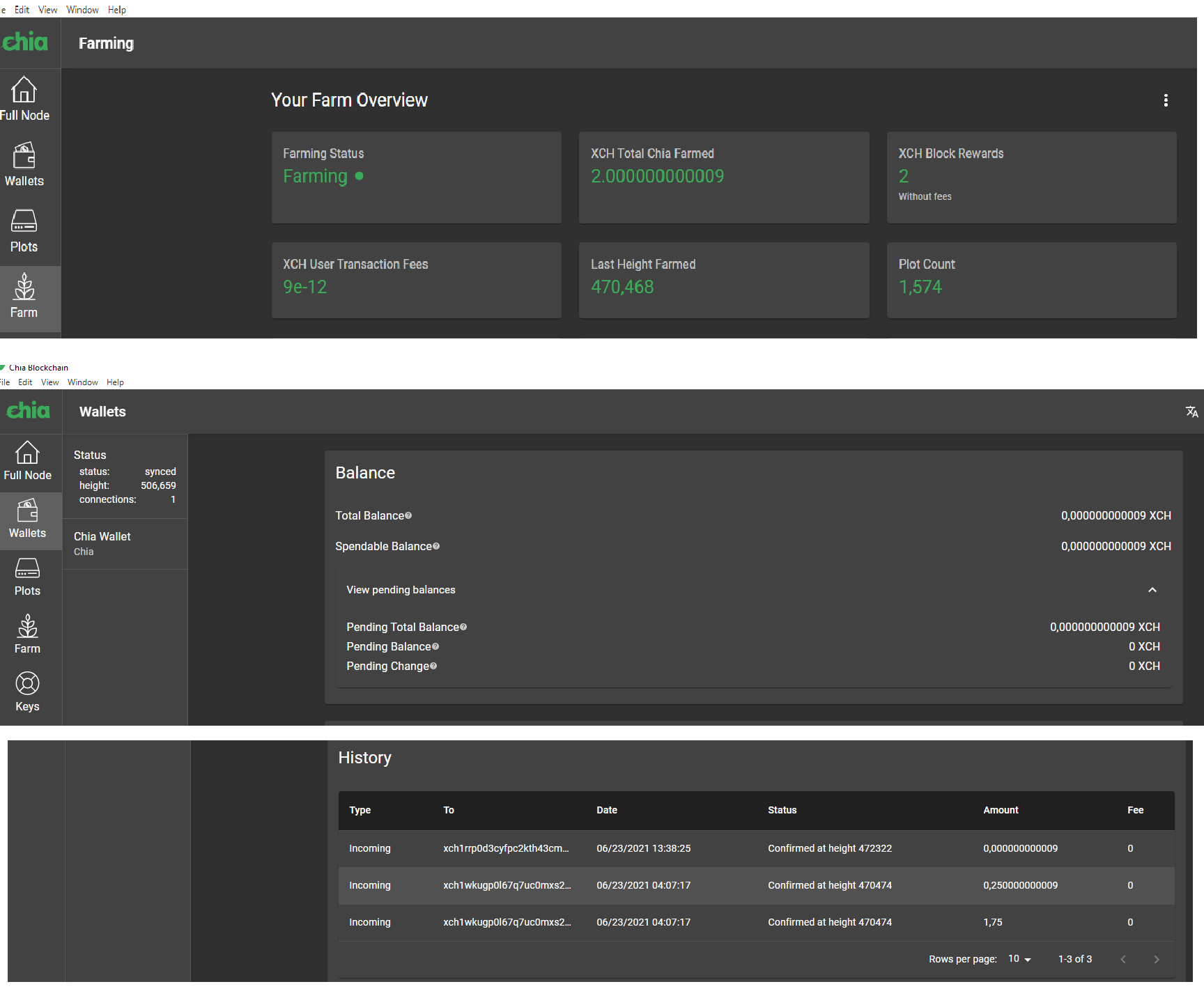
Task: Open Rows per page dropdown
Action: [x=1019, y=959]
